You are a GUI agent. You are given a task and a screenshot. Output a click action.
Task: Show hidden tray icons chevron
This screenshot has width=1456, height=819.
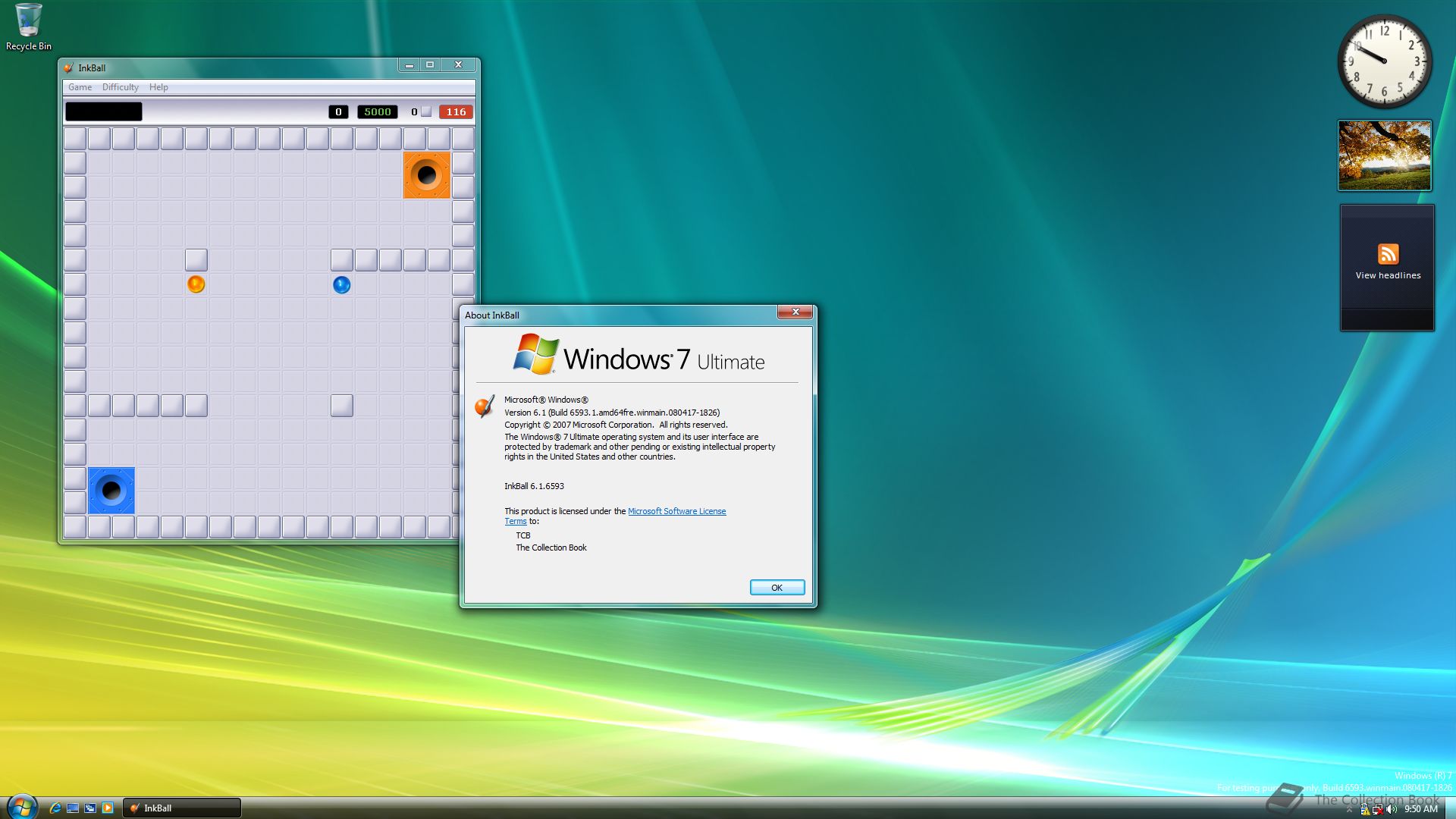coord(1349,810)
